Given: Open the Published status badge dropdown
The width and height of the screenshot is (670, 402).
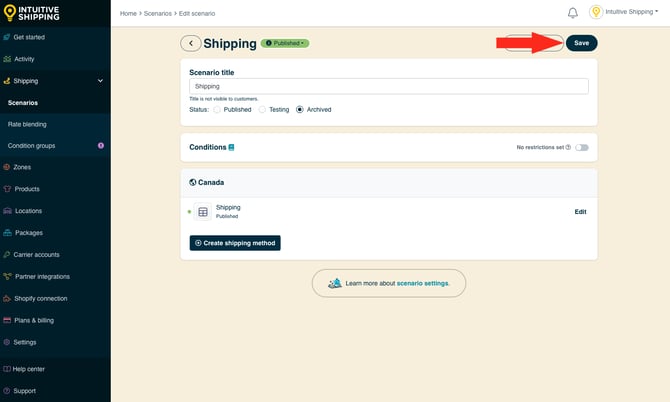Looking at the screenshot, I should (285, 43).
